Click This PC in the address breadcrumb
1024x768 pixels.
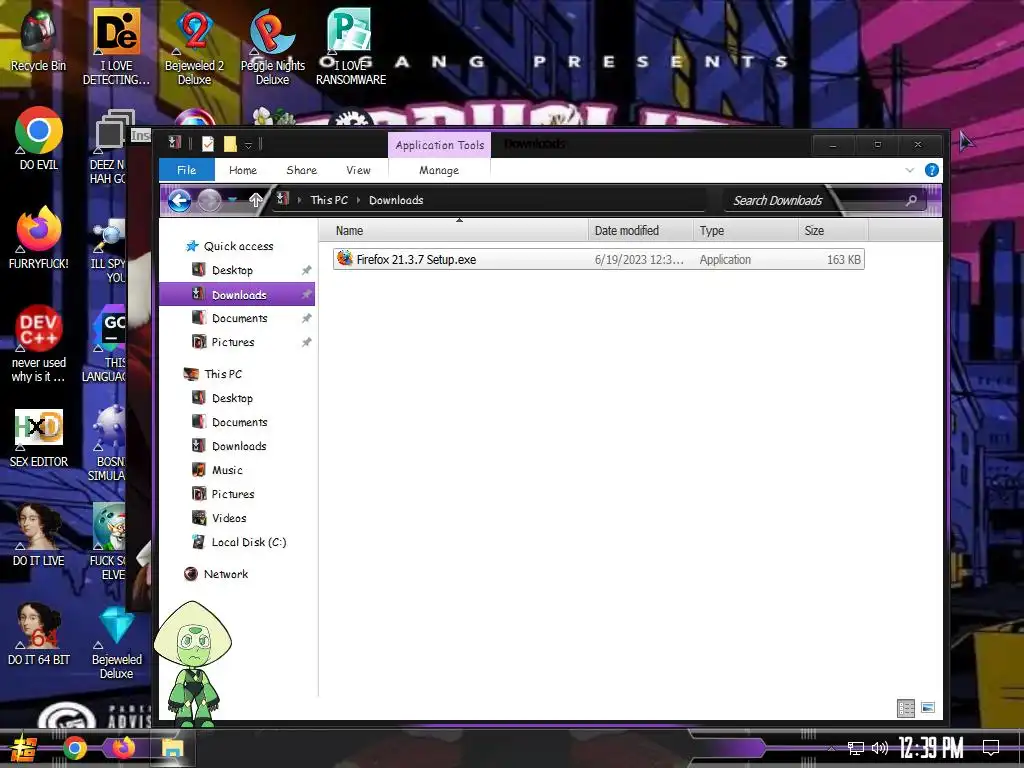point(329,200)
